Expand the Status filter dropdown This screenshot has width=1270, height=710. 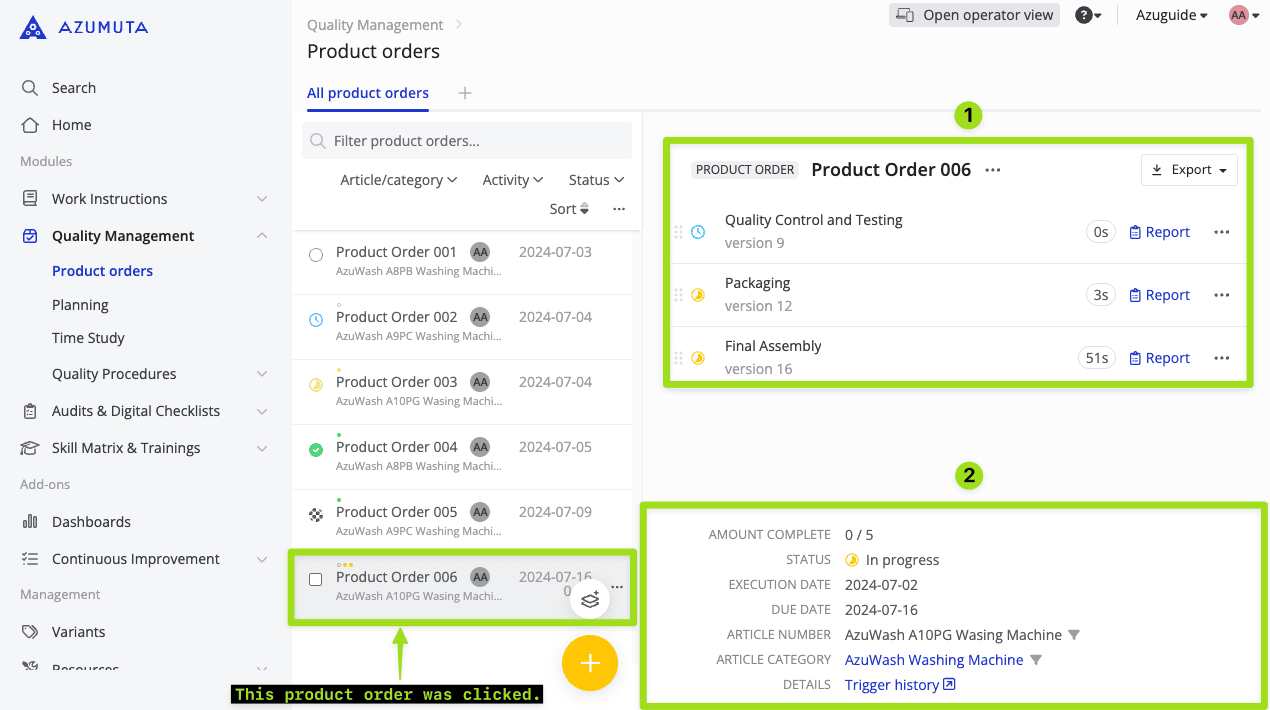pos(594,179)
